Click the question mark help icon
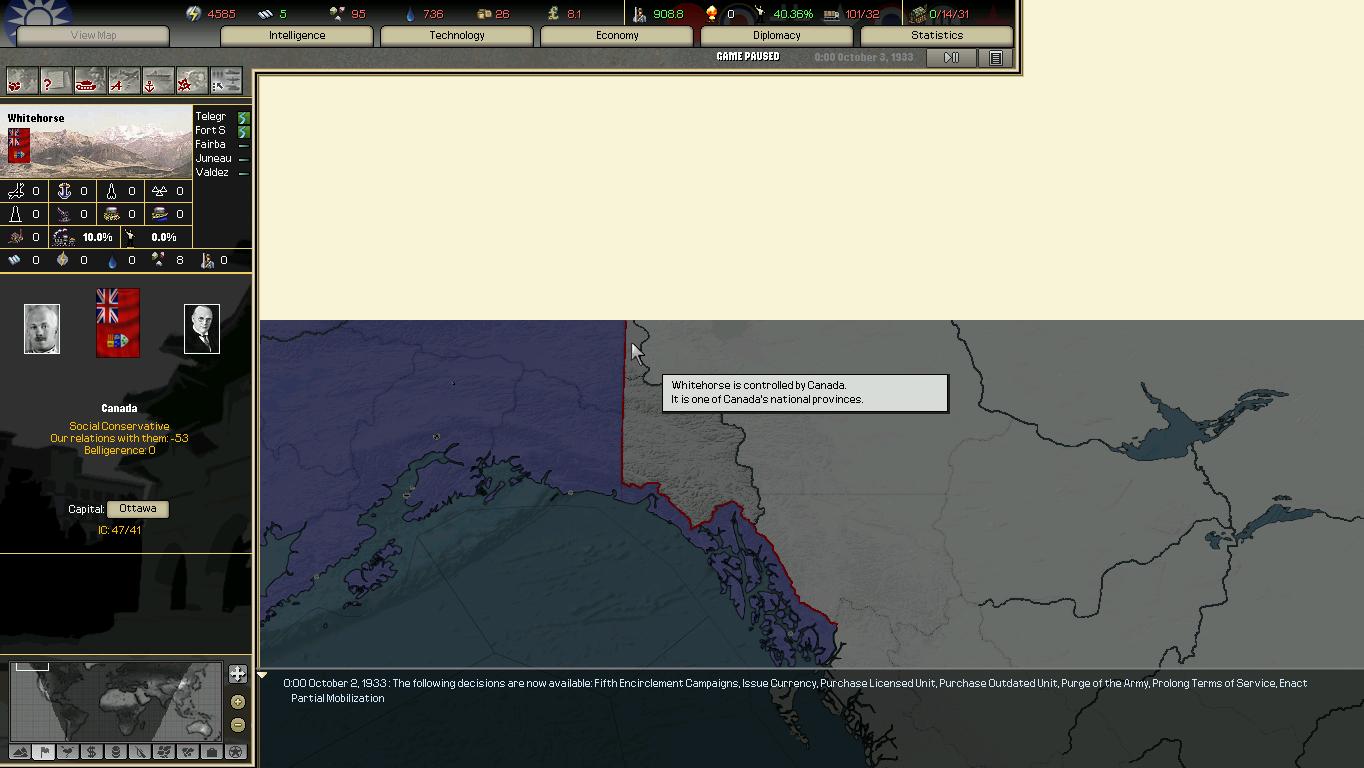 click(x=55, y=82)
